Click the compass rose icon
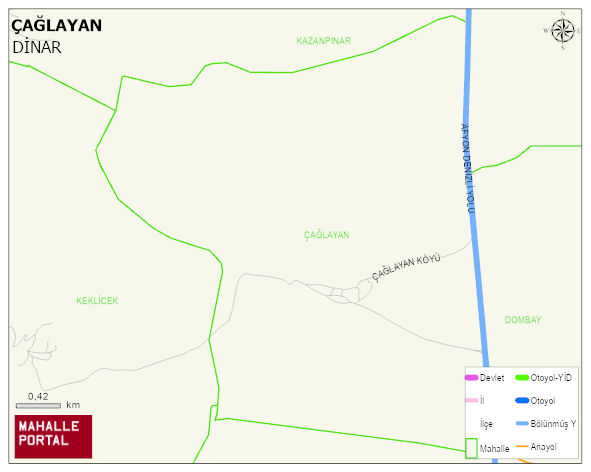The width and height of the screenshot is (591, 472). click(x=563, y=31)
